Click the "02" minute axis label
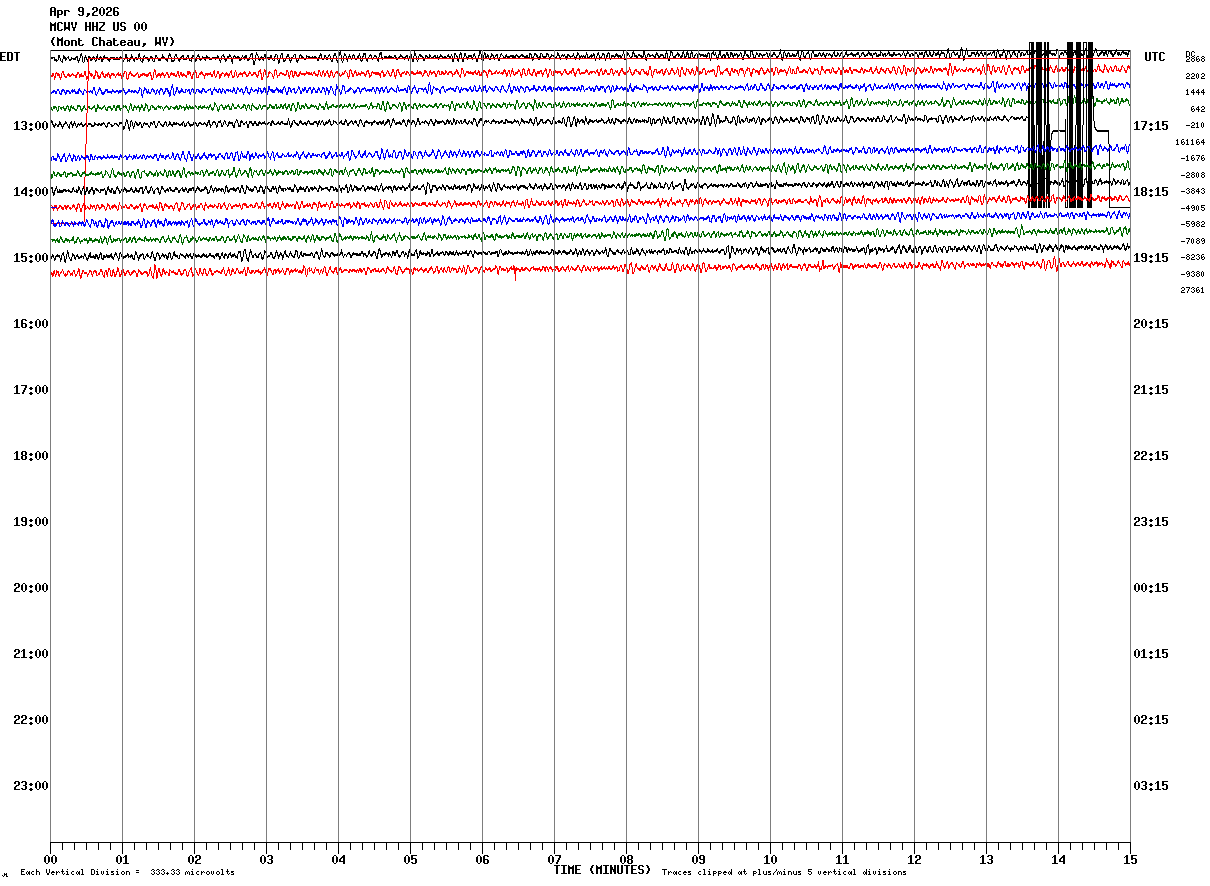 194,860
